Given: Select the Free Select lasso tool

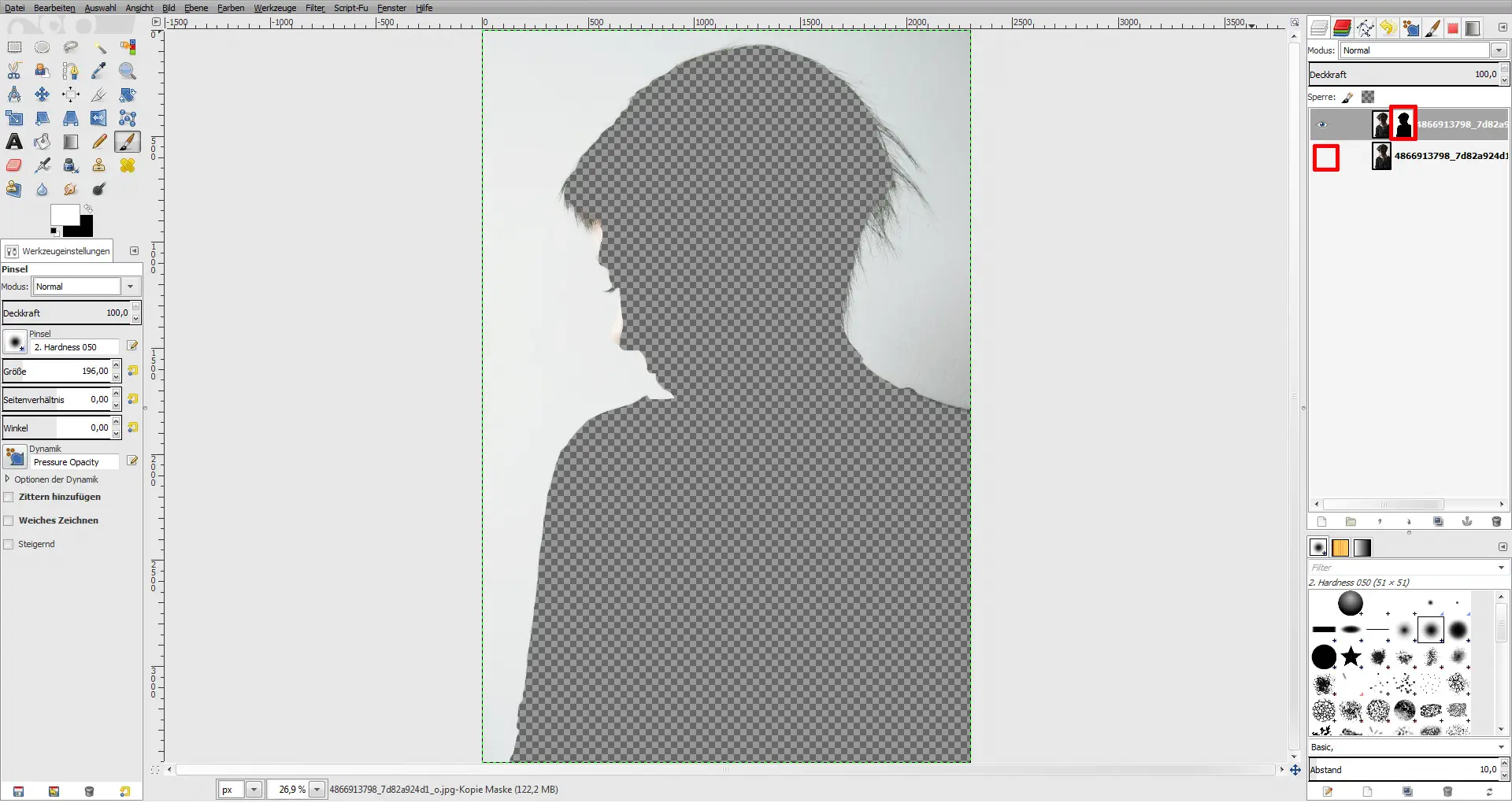Looking at the screenshot, I should (71, 47).
